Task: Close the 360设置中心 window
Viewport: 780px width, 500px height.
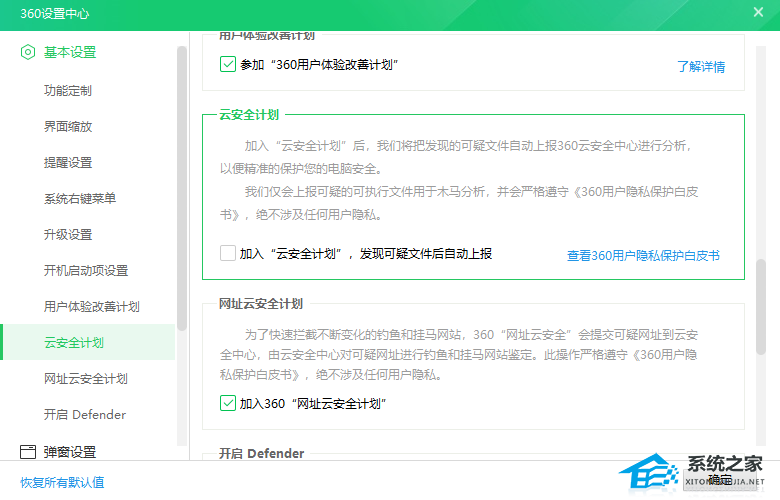Action: pyautogui.click(x=758, y=13)
